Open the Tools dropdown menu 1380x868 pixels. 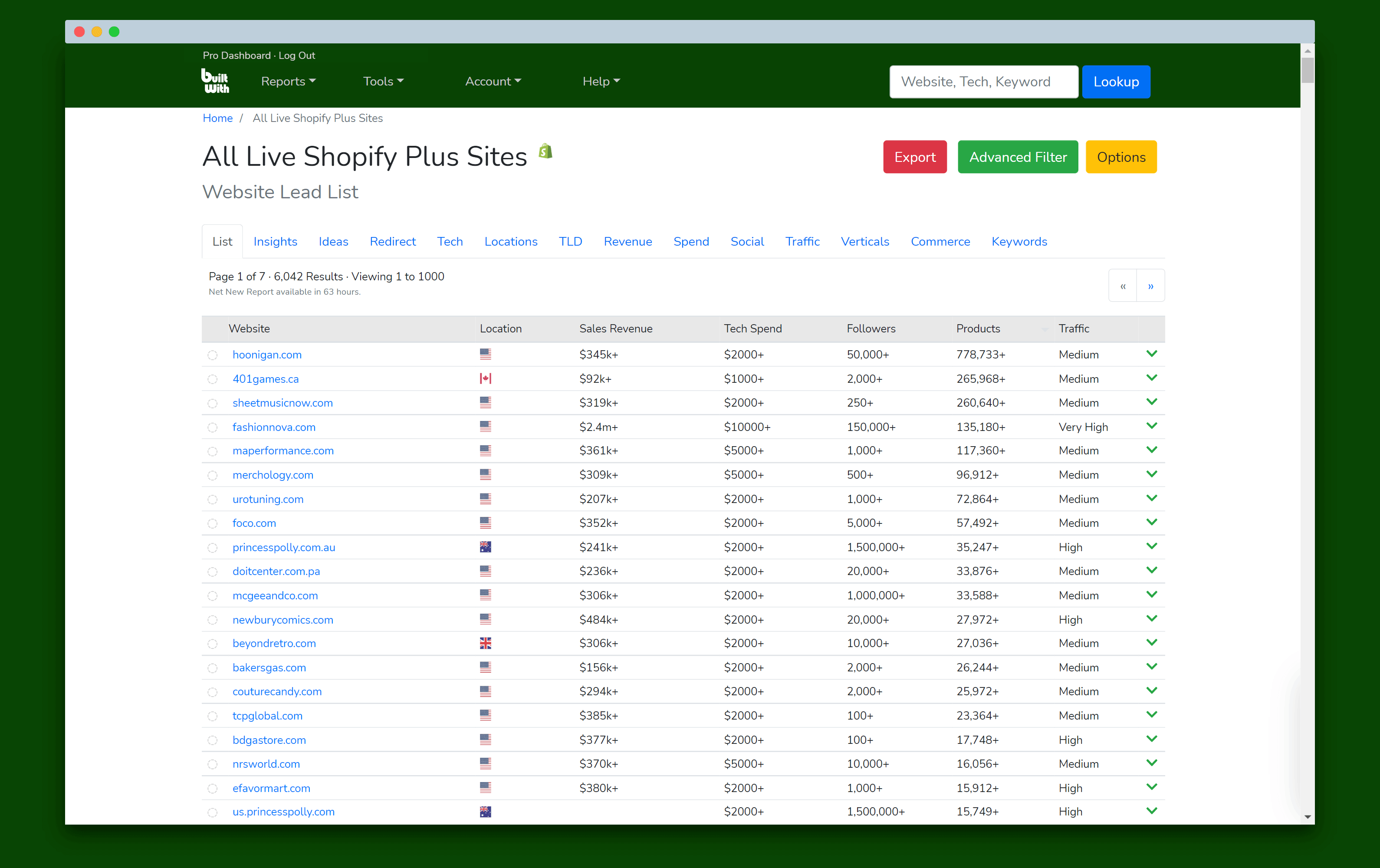[383, 82]
